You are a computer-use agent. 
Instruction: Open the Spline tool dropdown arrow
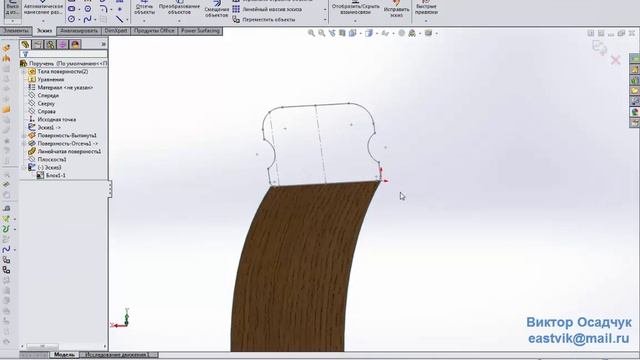[x=95, y=19]
